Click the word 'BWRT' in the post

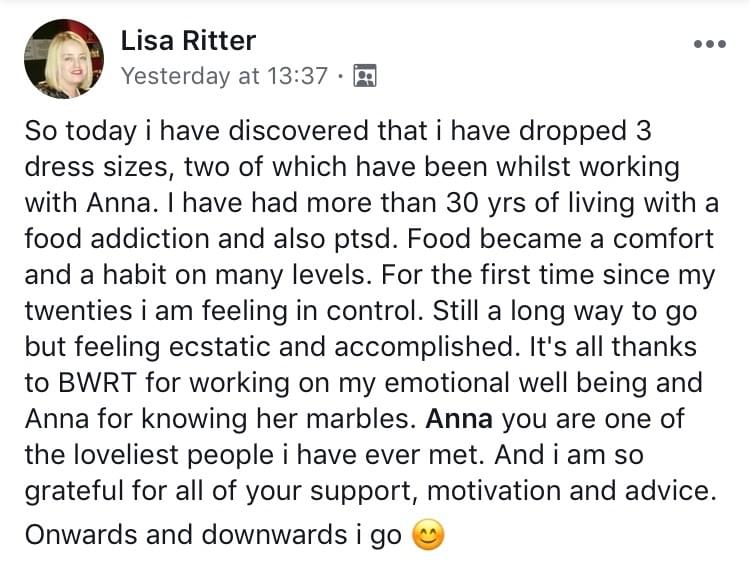point(98,383)
